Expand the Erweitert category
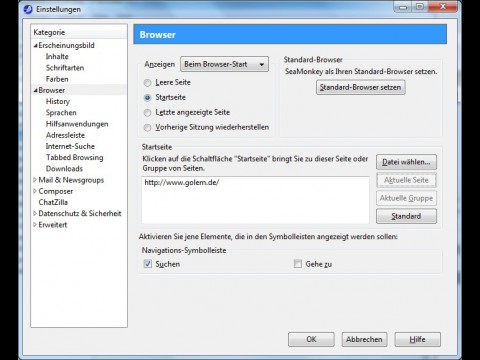The height and width of the screenshot is (360, 480). pos(35,225)
